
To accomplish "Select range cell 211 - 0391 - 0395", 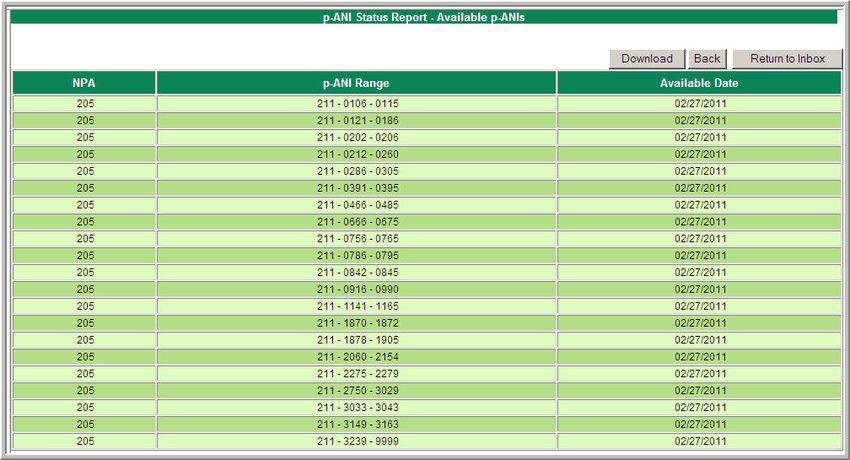I will (x=357, y=188).
